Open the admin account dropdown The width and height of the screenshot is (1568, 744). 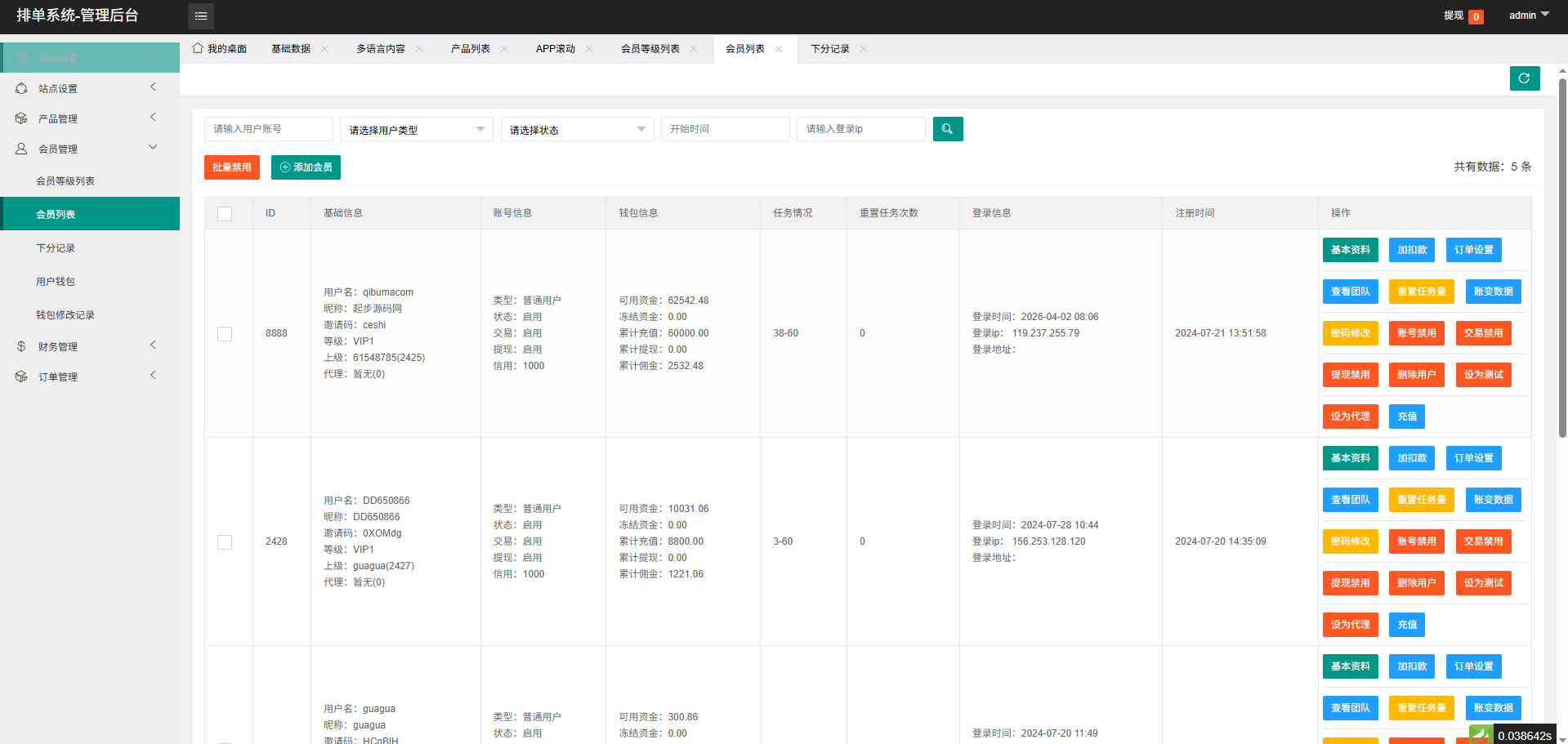1528,16
